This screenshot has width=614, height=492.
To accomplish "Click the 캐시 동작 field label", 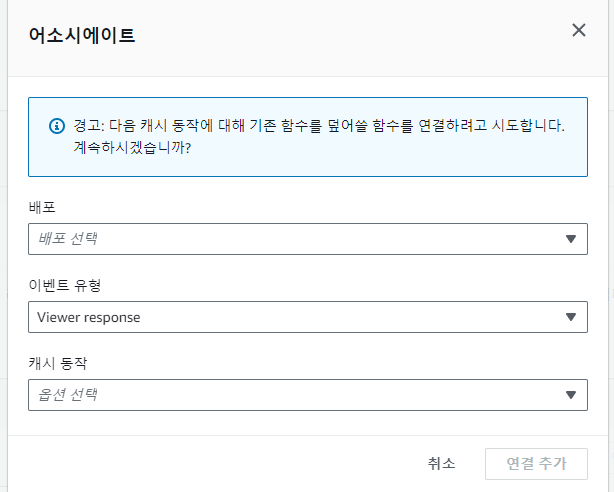I will click(58, 363).
